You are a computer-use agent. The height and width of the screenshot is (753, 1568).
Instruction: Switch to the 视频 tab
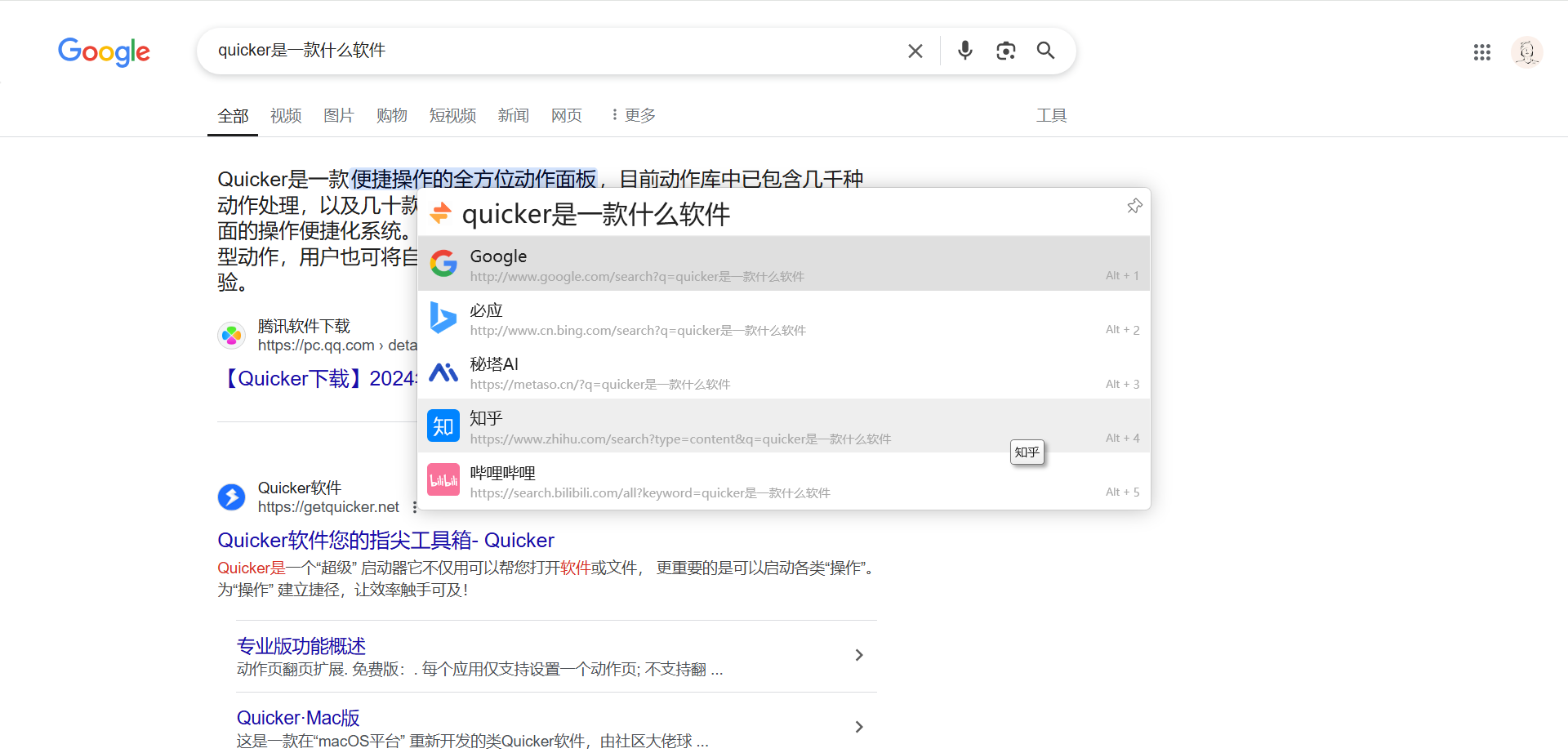click(x=286, y=116)
